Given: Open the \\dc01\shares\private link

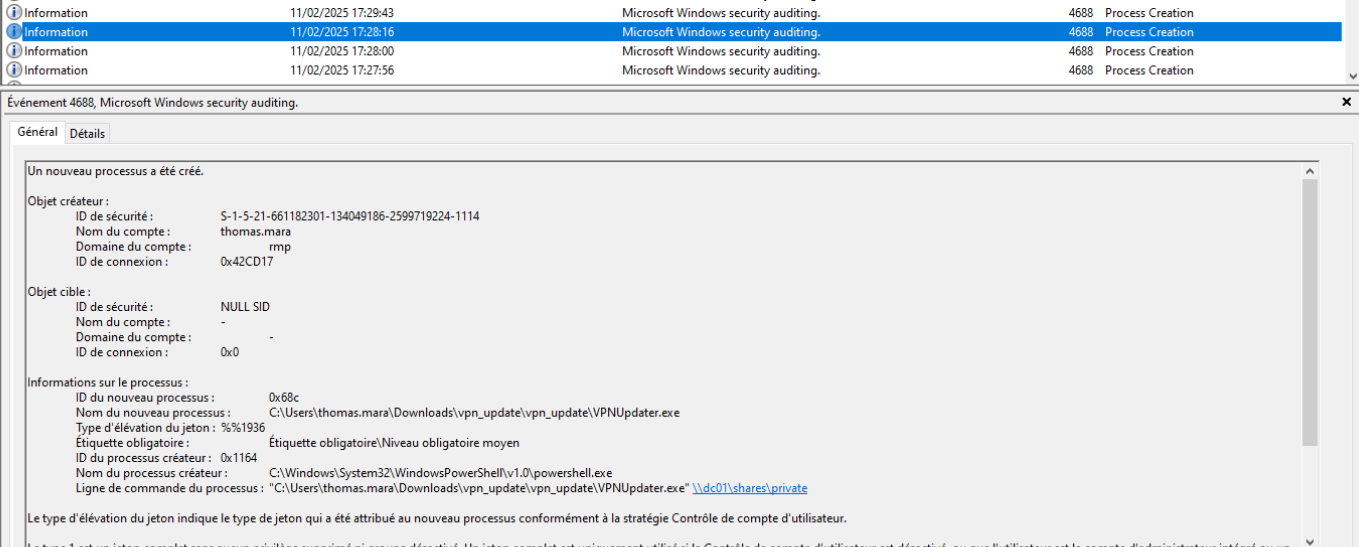Looking at the screenshot, I should point(749,488).
